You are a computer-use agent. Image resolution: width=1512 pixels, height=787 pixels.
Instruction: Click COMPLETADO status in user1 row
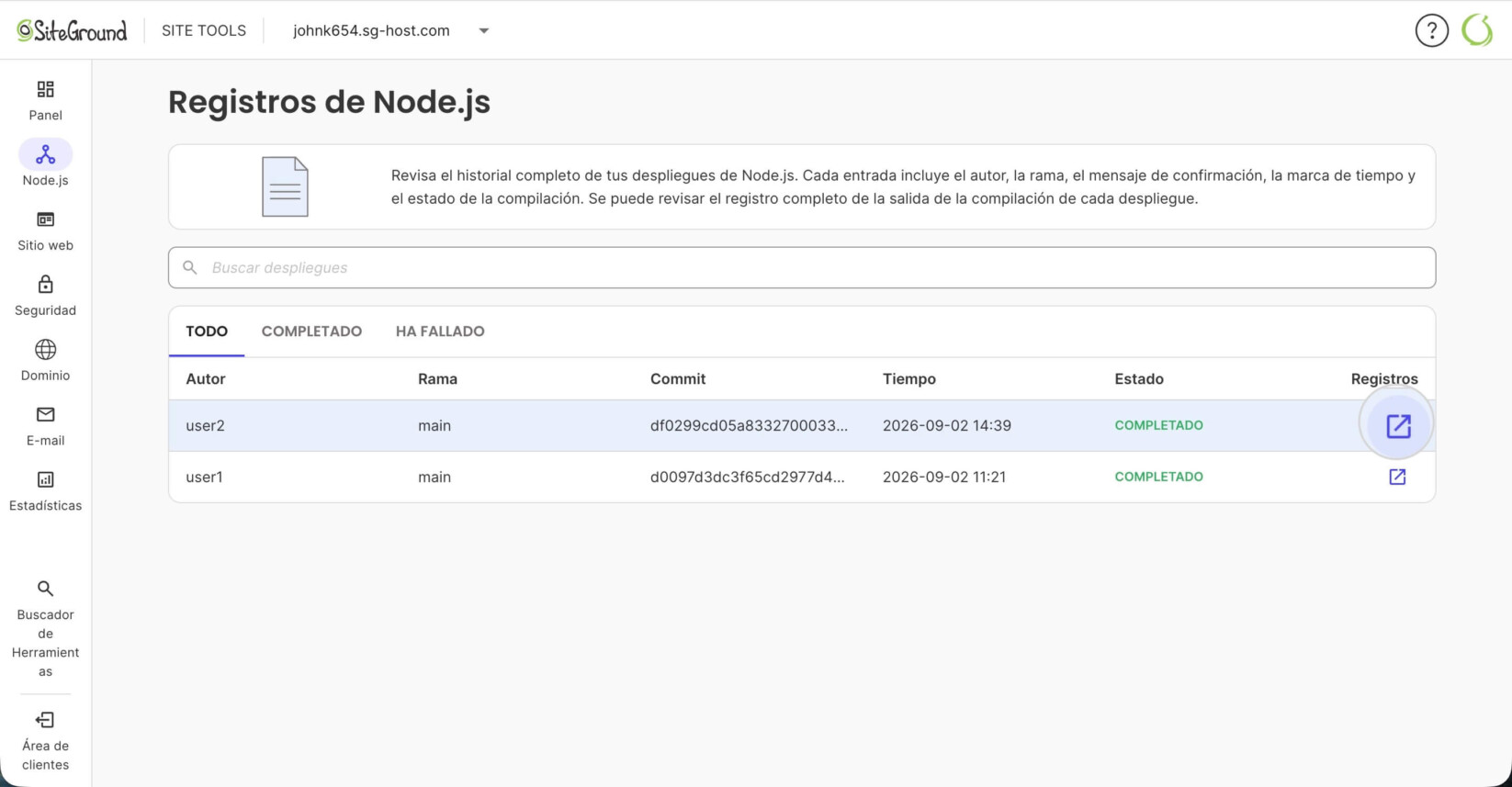(1158, 477)
